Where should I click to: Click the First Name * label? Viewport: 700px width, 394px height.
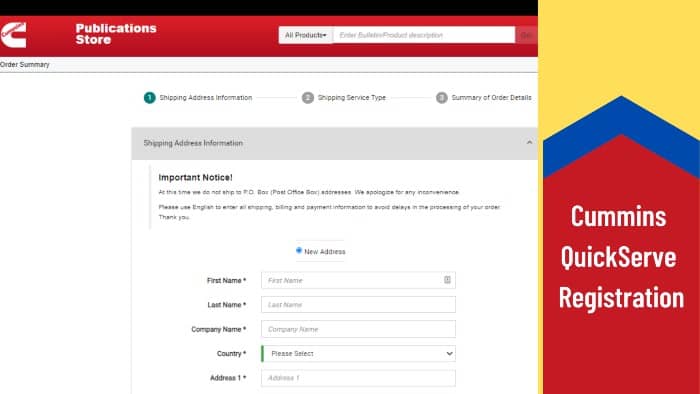226,281
